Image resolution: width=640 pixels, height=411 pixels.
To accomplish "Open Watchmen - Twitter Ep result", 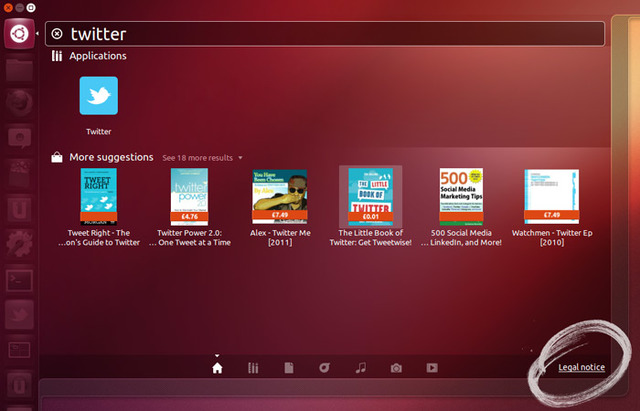I will click(x=552, y=207).
